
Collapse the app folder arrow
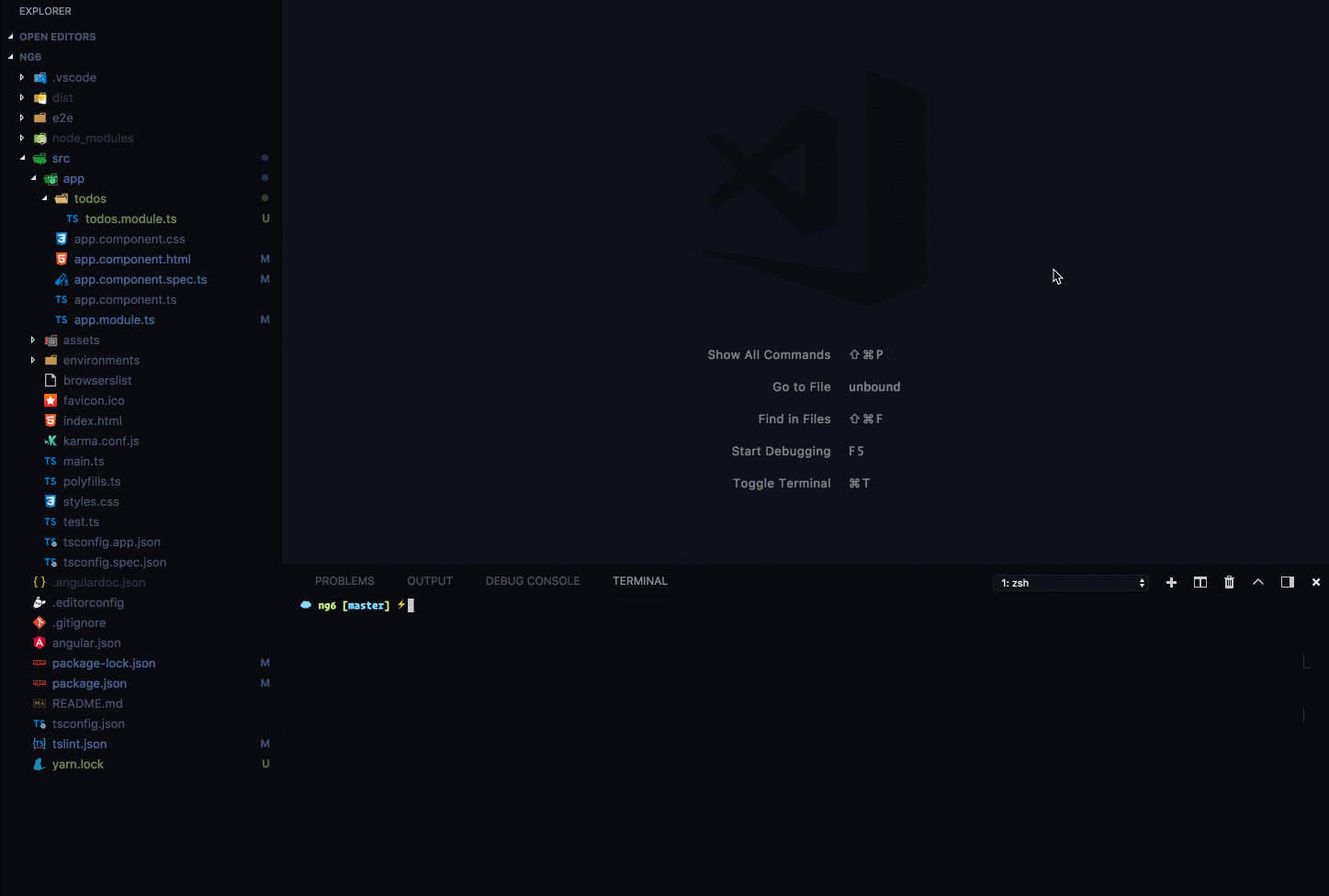33,178
